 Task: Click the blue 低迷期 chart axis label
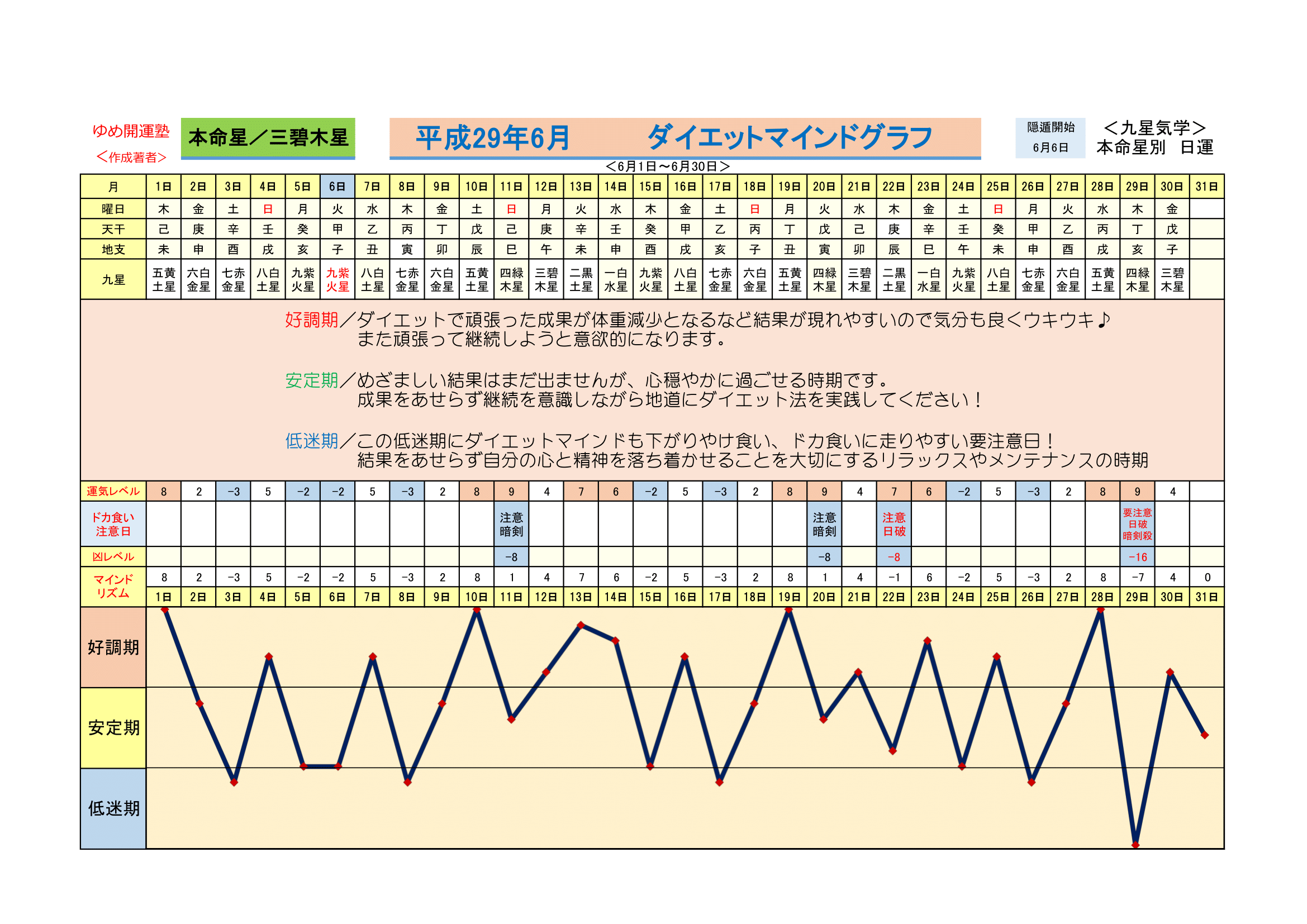click(113, 808)
